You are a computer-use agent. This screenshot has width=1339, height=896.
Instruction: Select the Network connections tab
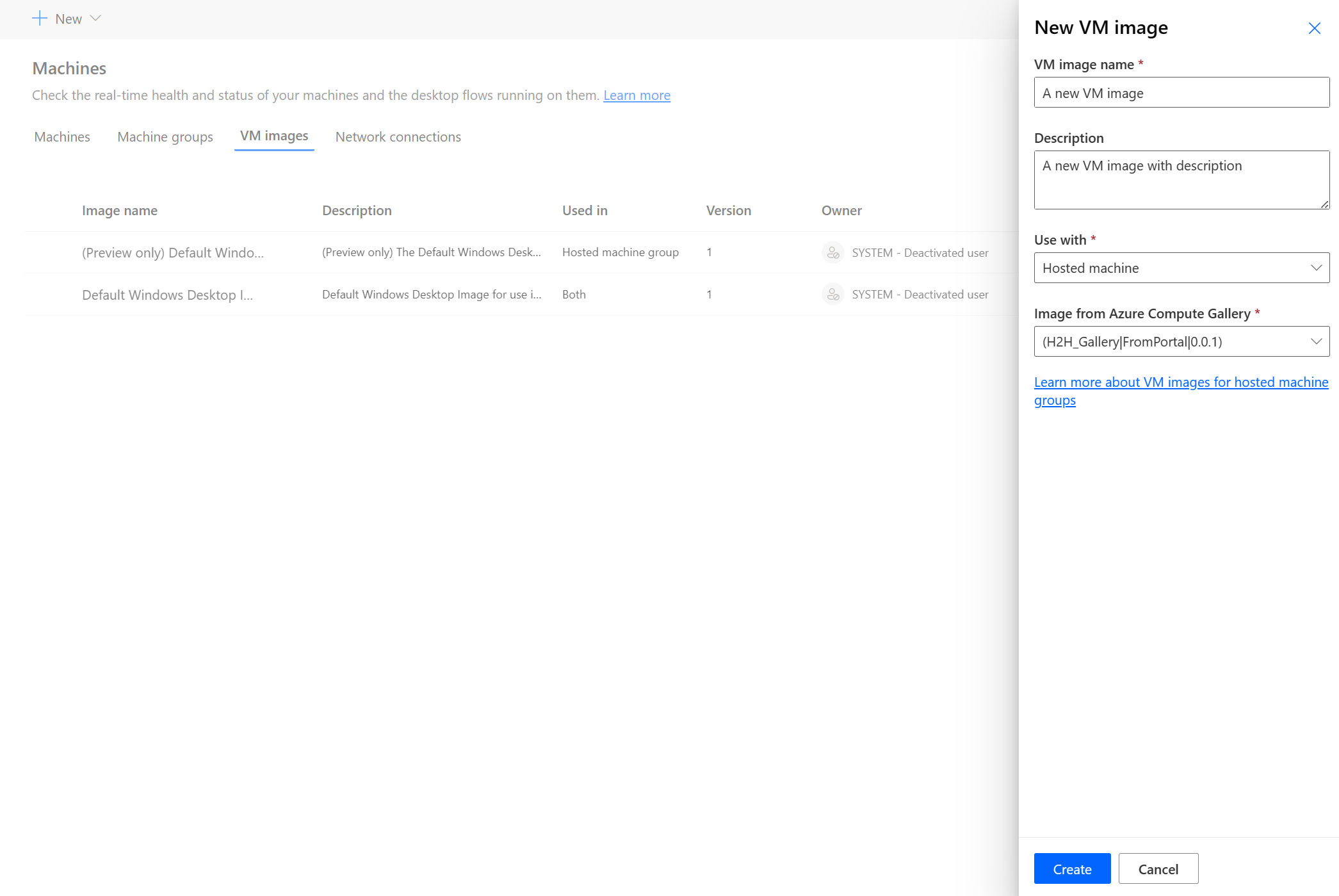click(397, 136)
